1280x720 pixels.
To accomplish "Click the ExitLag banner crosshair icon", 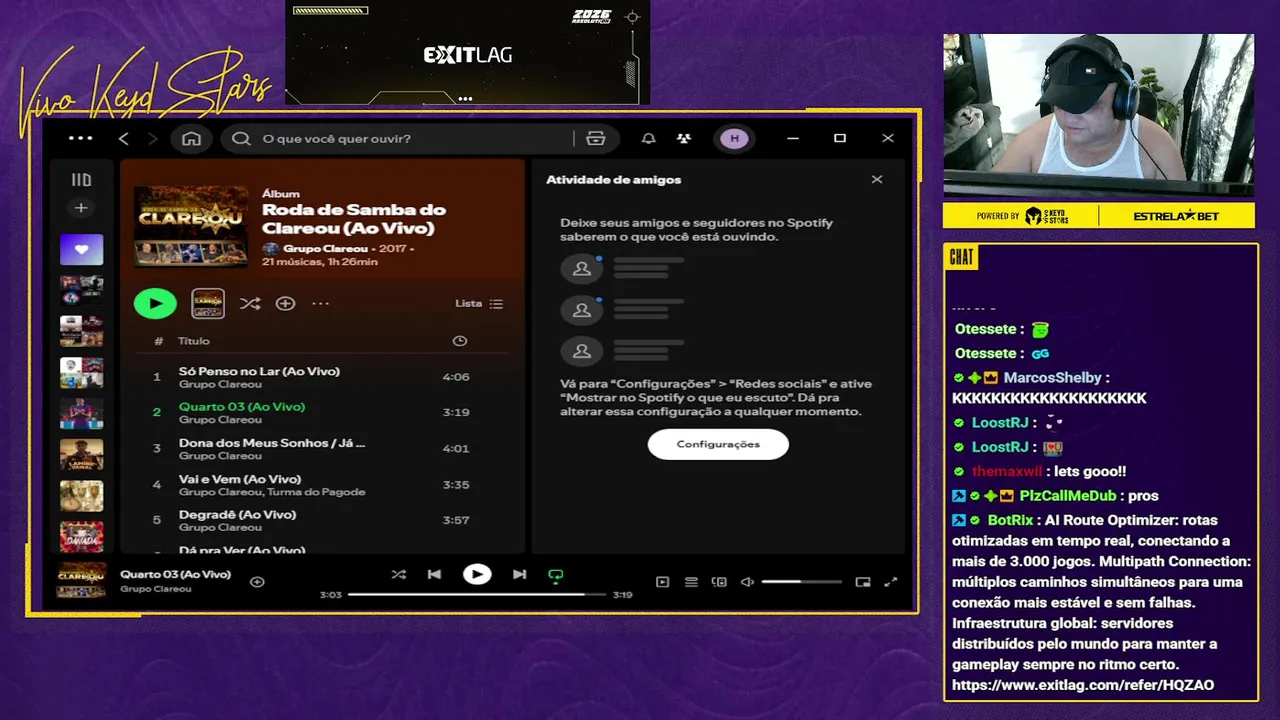I will (x=632, y=17).
